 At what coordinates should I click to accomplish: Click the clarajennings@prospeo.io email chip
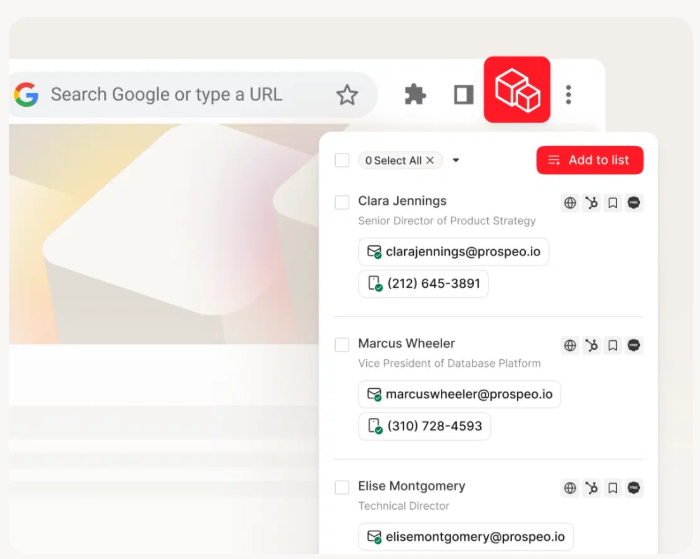click(x=453, y=252)
